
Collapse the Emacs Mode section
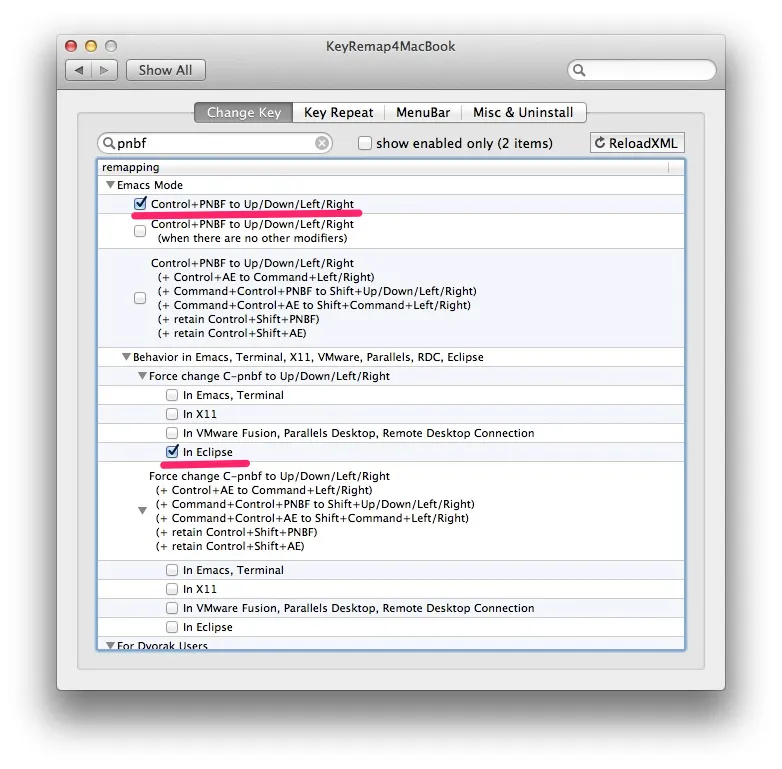110,185
